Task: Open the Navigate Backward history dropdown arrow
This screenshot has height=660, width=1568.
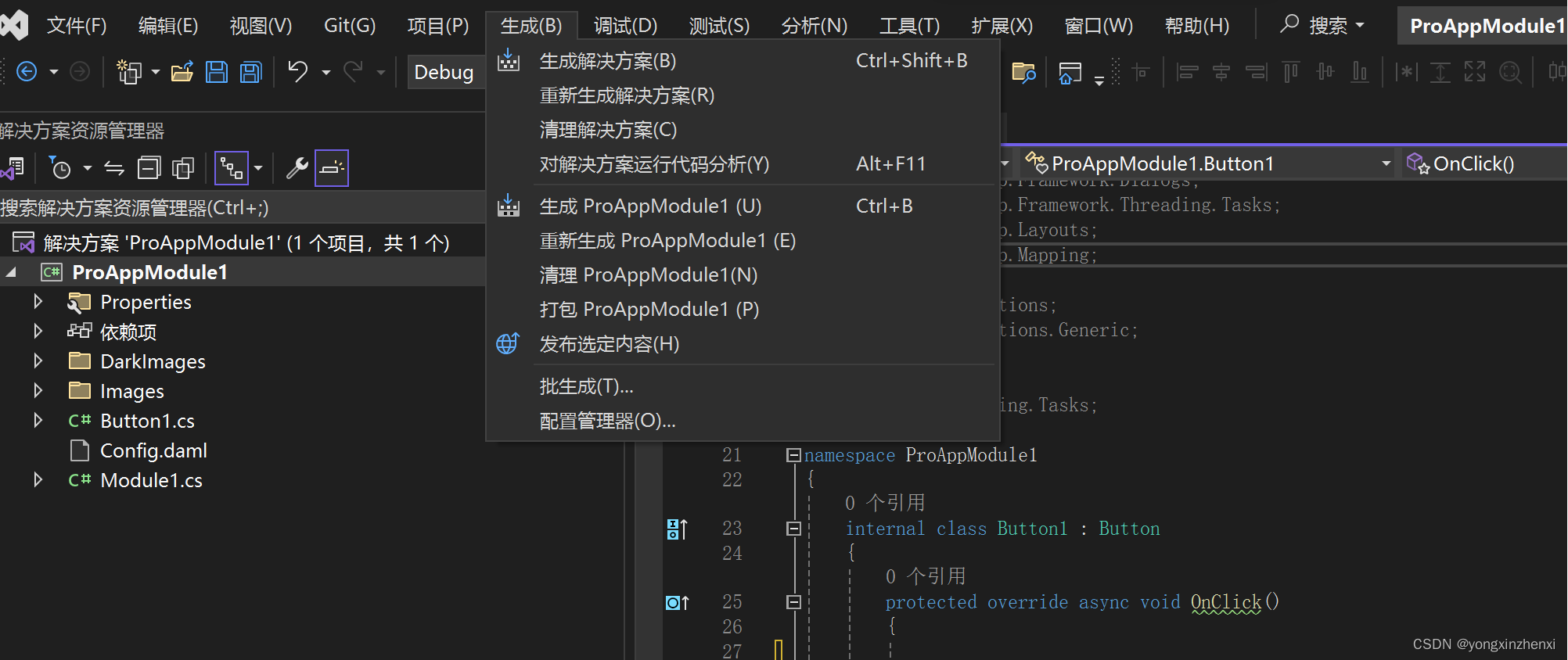Action: [54, 72]
